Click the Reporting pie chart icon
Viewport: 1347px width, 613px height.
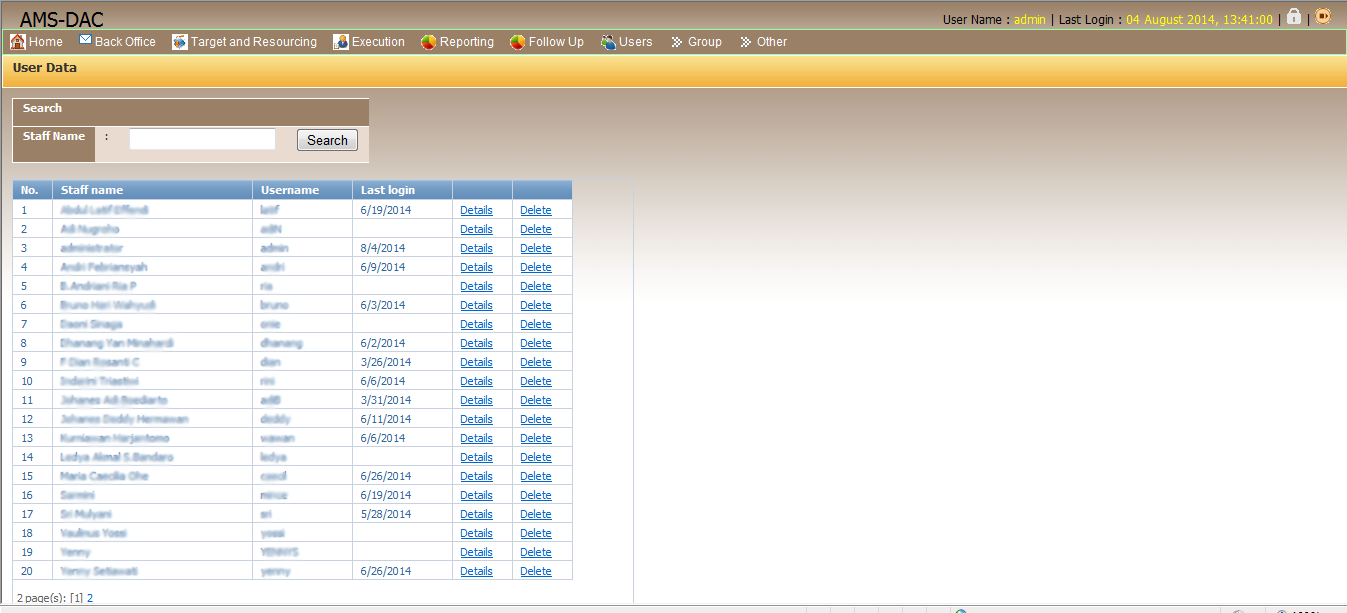pyautogui.click(x=428, y=42)
